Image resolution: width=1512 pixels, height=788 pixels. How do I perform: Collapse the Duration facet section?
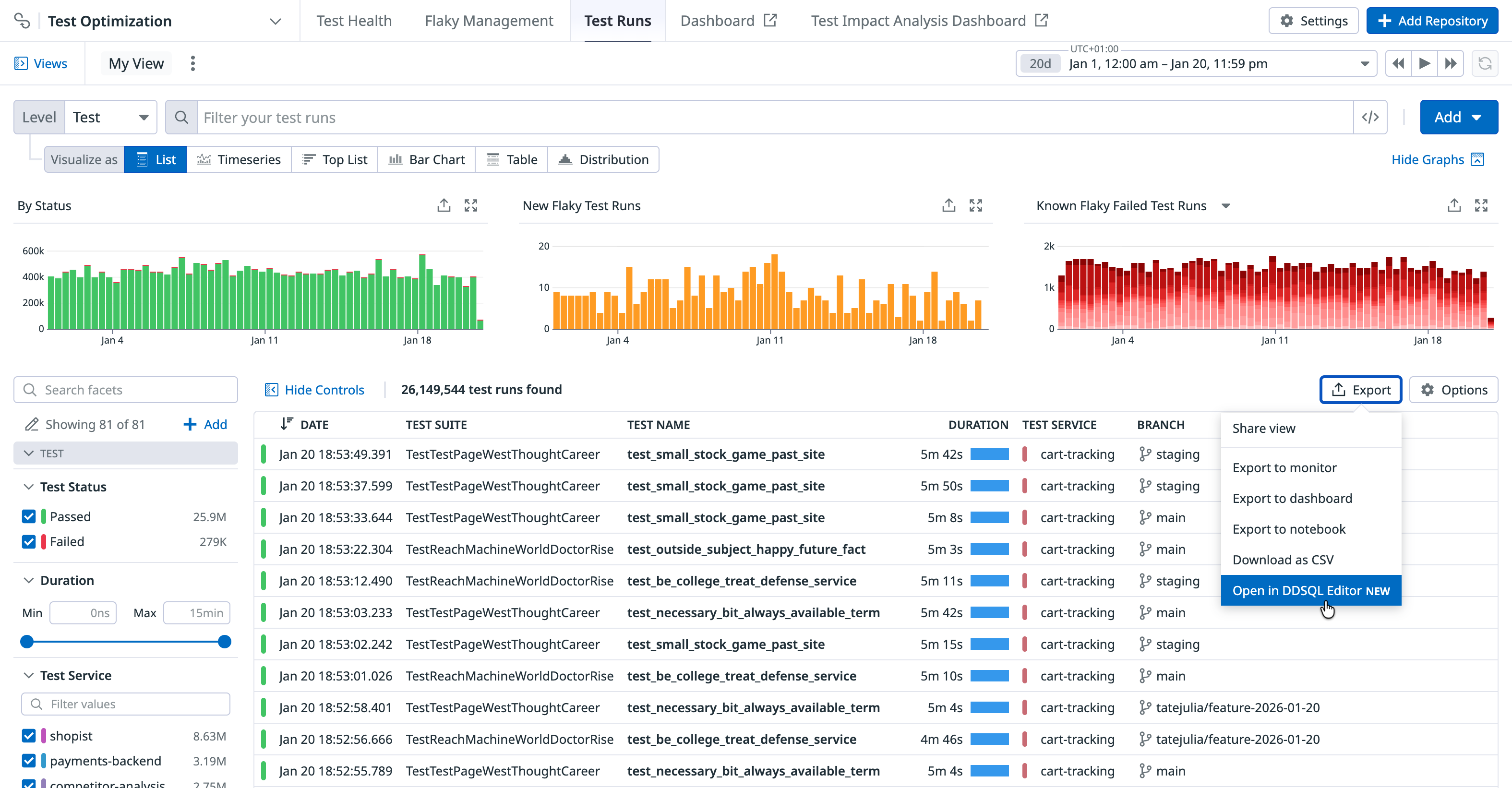point(29,580)
